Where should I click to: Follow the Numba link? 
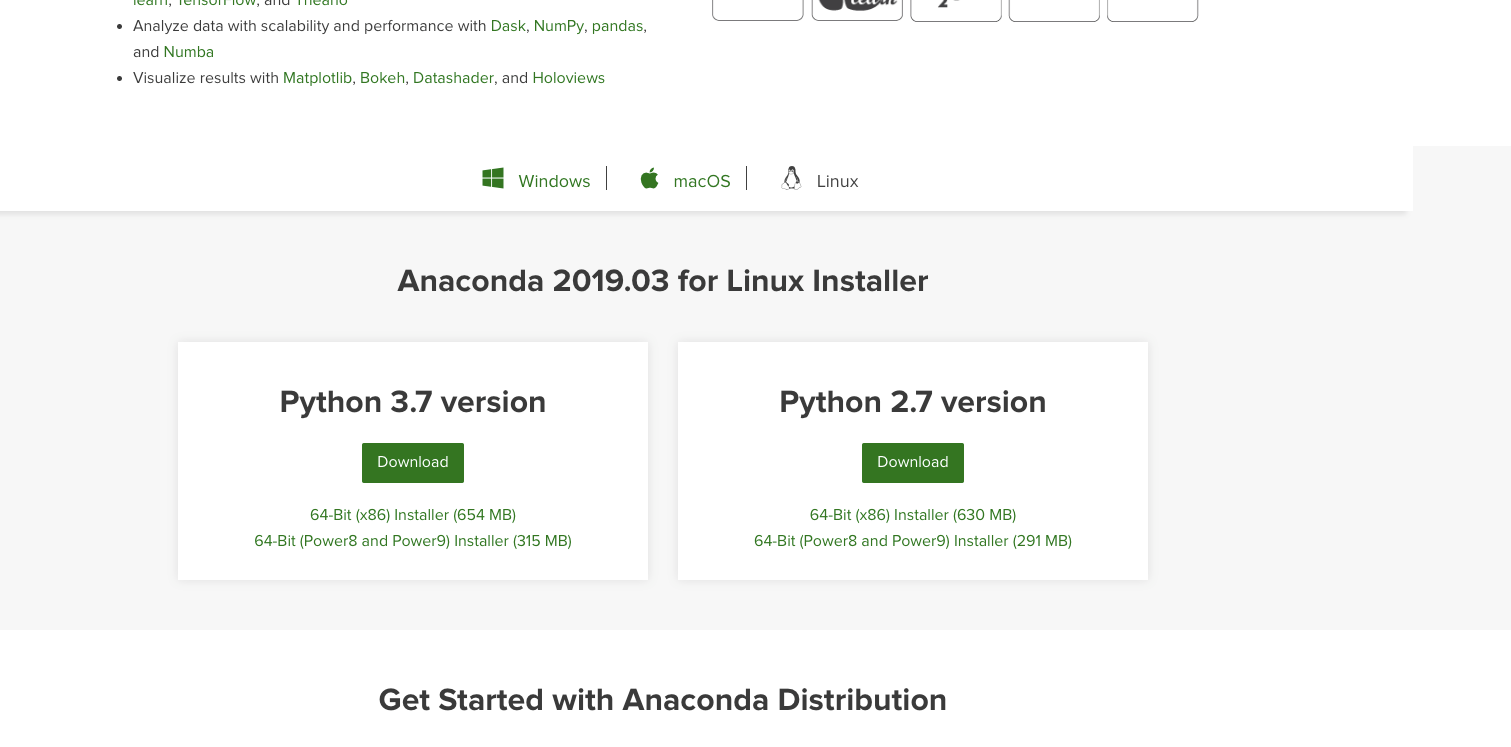tap(188, 52)
